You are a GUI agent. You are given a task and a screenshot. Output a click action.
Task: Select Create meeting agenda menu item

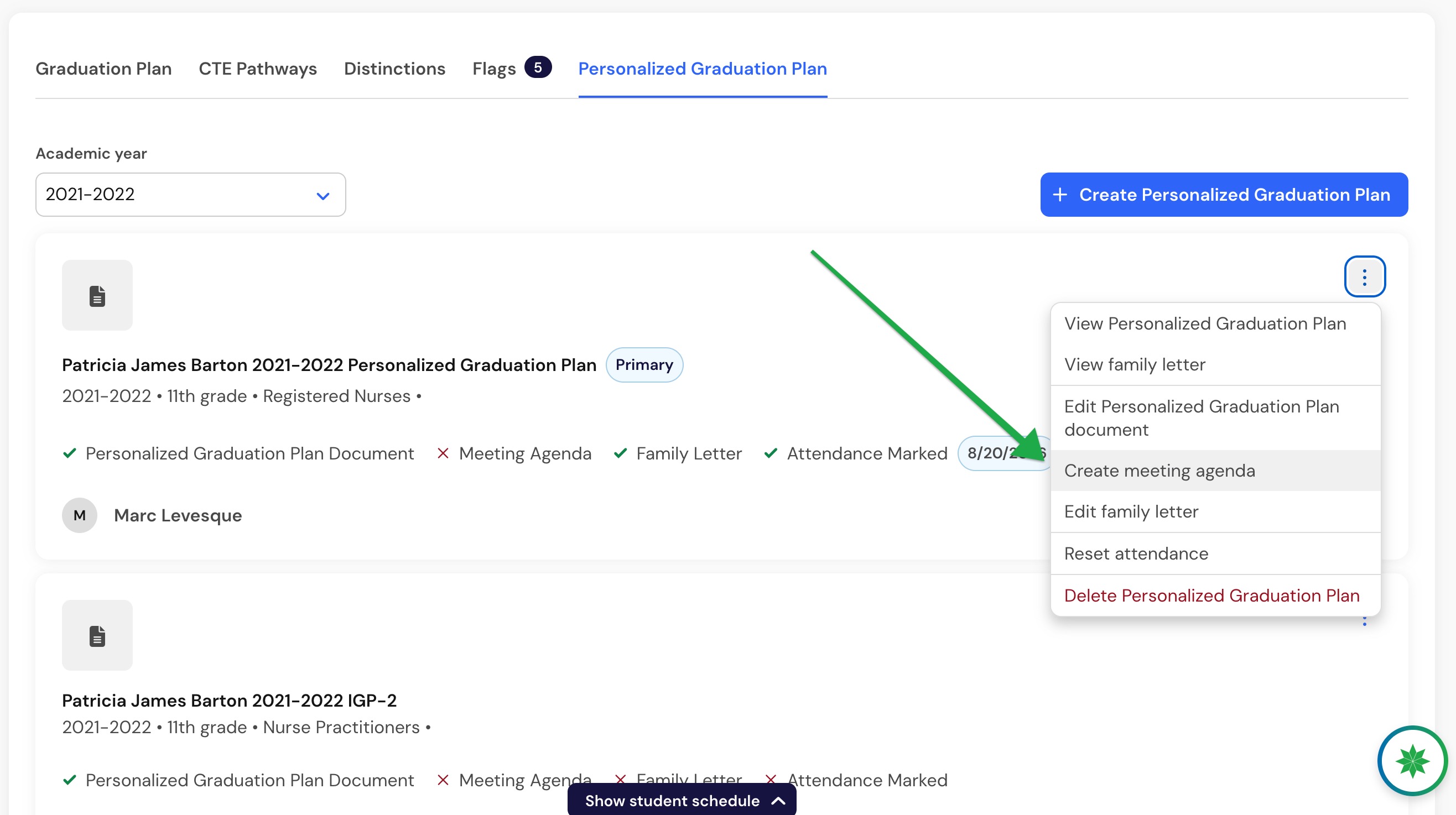click(x=1216, y=471)
